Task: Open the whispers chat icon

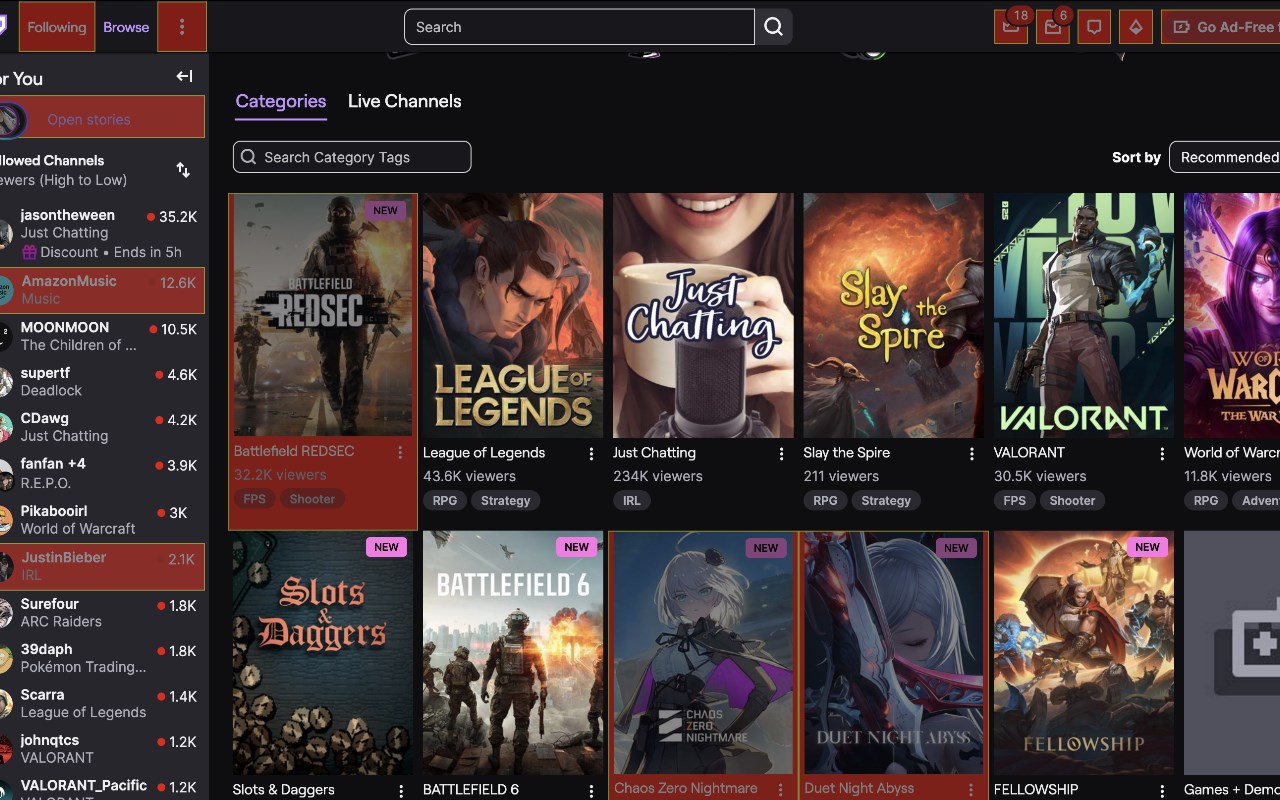Action: point(1094,27)
